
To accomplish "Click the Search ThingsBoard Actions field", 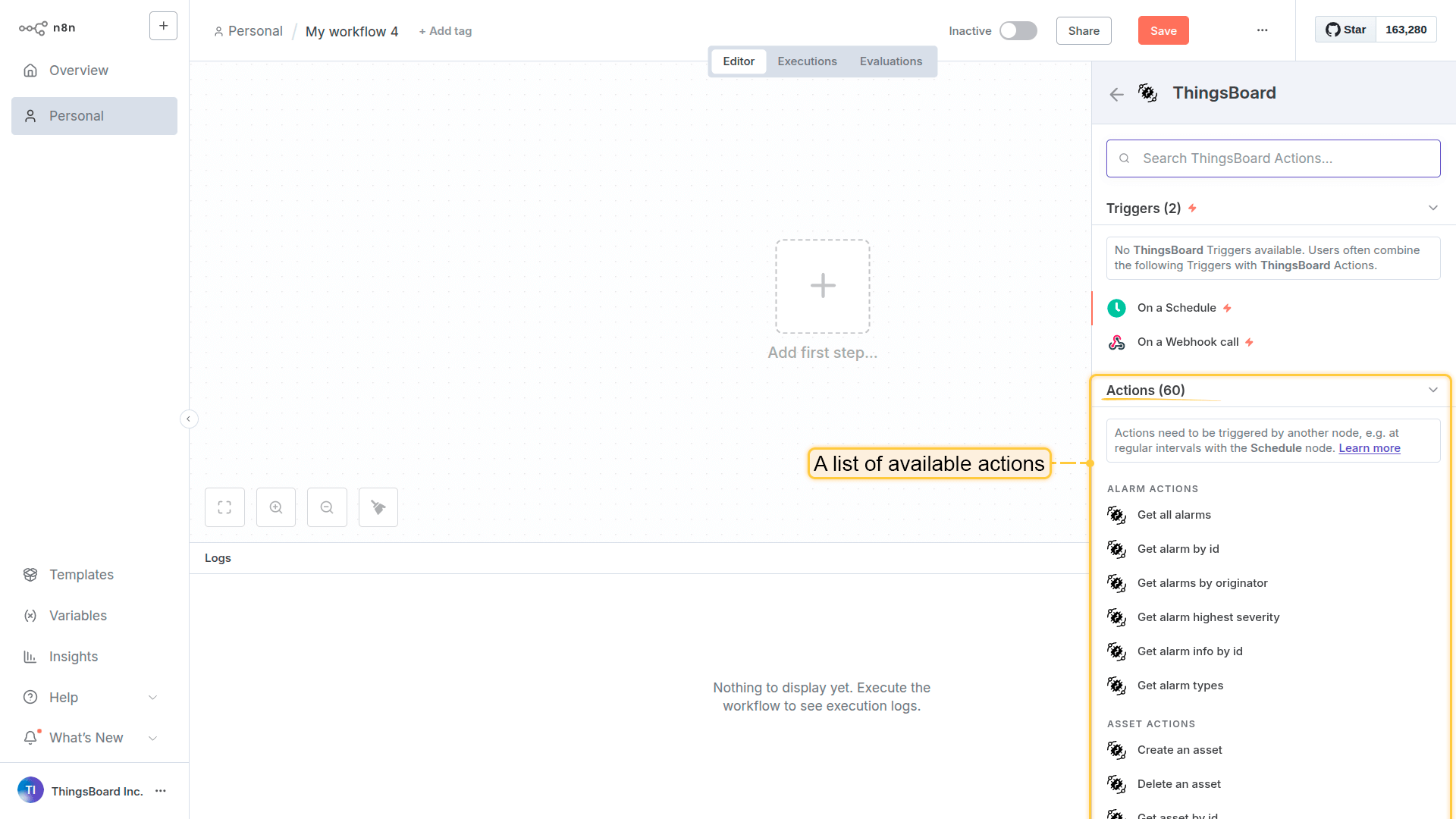I will pos(1273,158).
